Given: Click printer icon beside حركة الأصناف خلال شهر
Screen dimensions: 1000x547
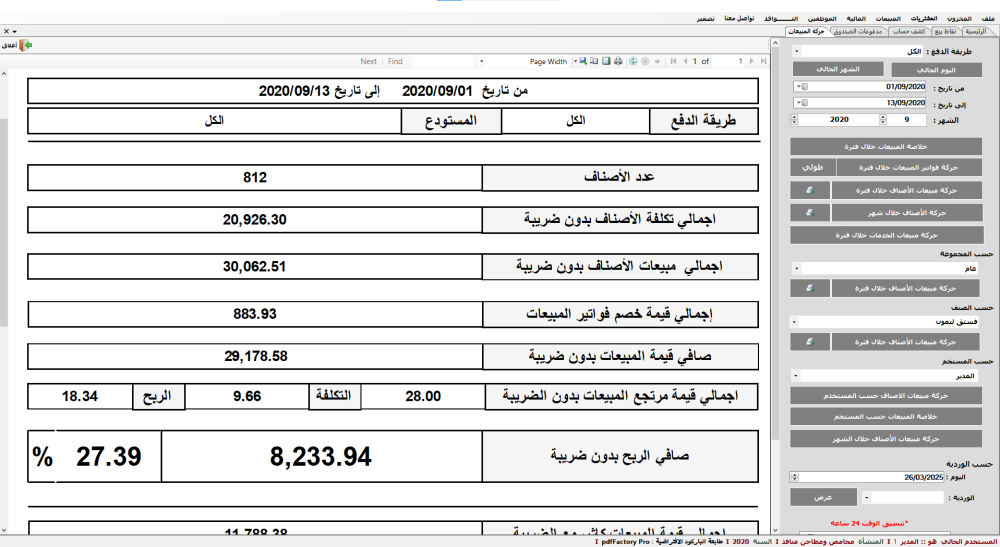Looking at the screenshot, I should [810, 212].
